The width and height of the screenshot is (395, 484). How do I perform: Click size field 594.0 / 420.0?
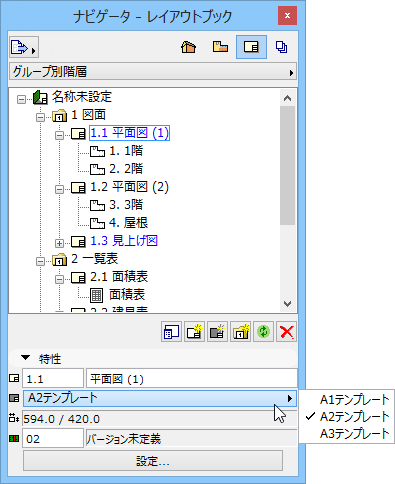click(160, 419)
